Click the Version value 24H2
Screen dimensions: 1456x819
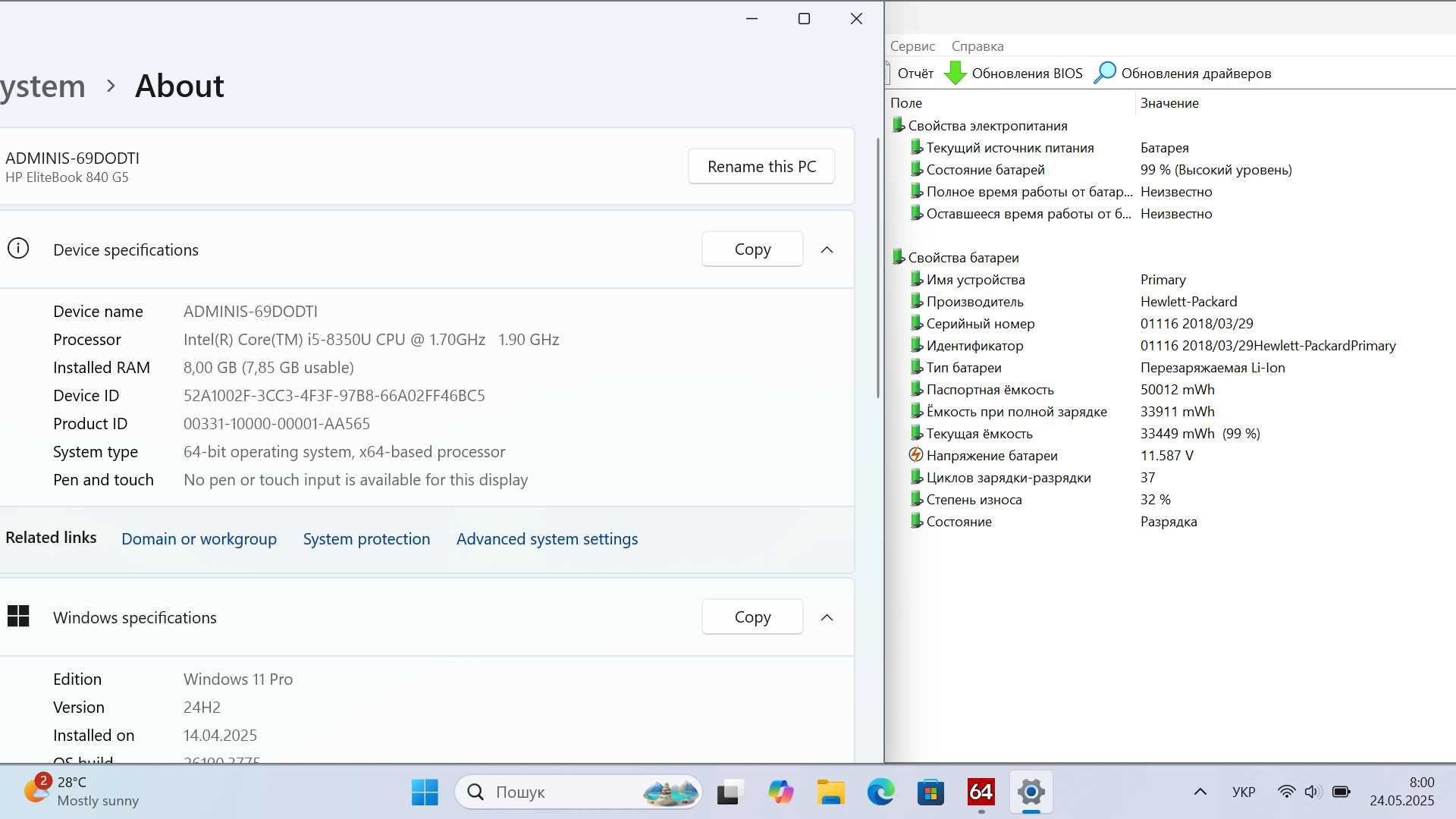pyautogui.click(x=202, y=707)
